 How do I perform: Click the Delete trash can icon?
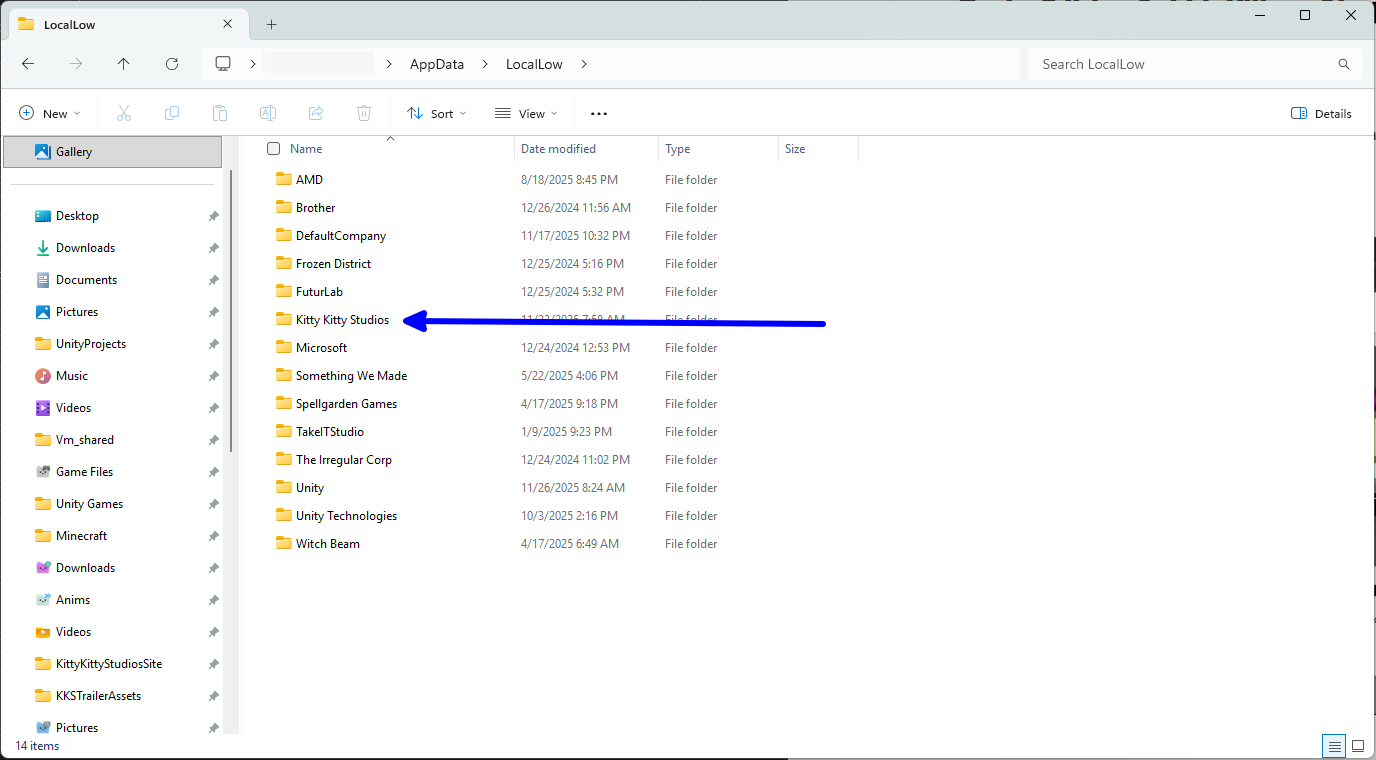click(x=364, y=114)
